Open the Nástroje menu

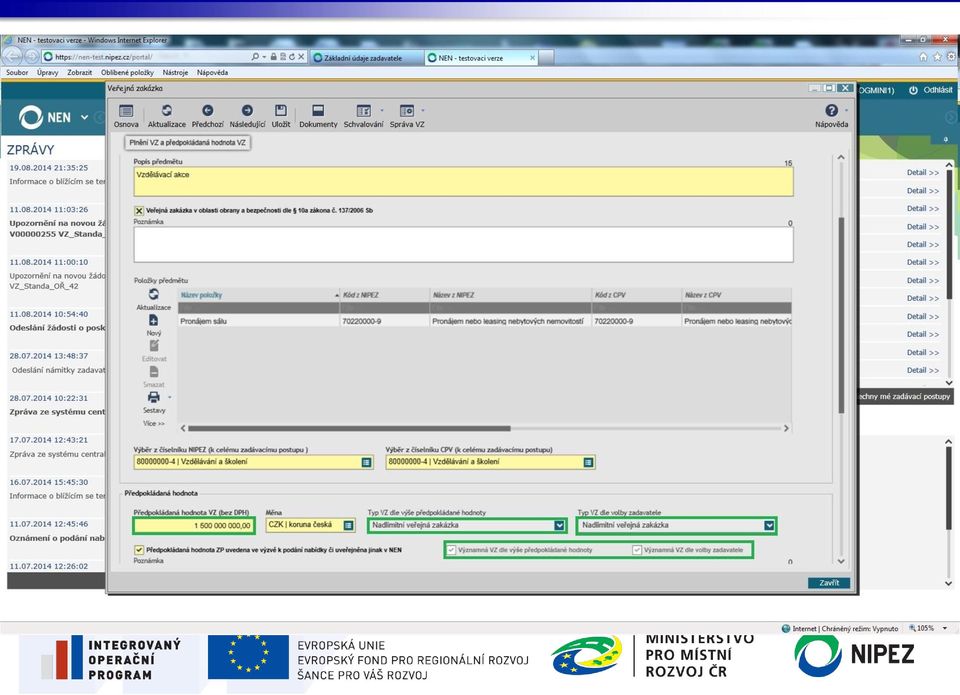tap(175, 72)
